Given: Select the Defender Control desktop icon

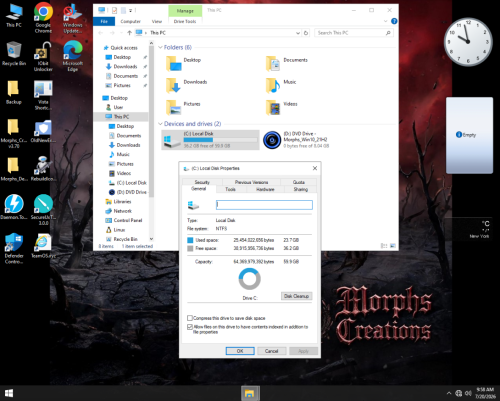Looking at the screenshot, I should point(14,248).
